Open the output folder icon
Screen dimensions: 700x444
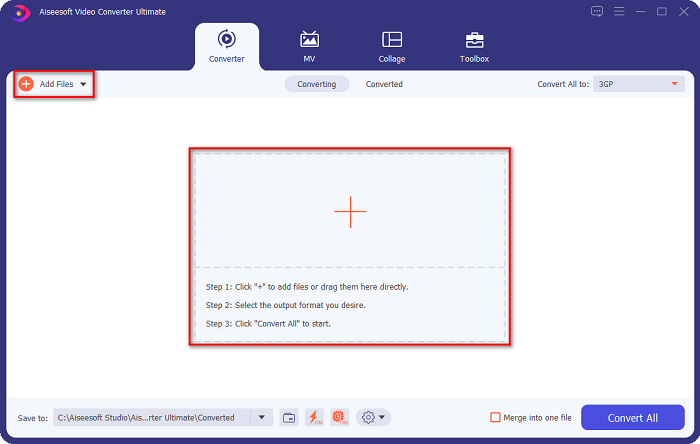click(x=289, y=417)
